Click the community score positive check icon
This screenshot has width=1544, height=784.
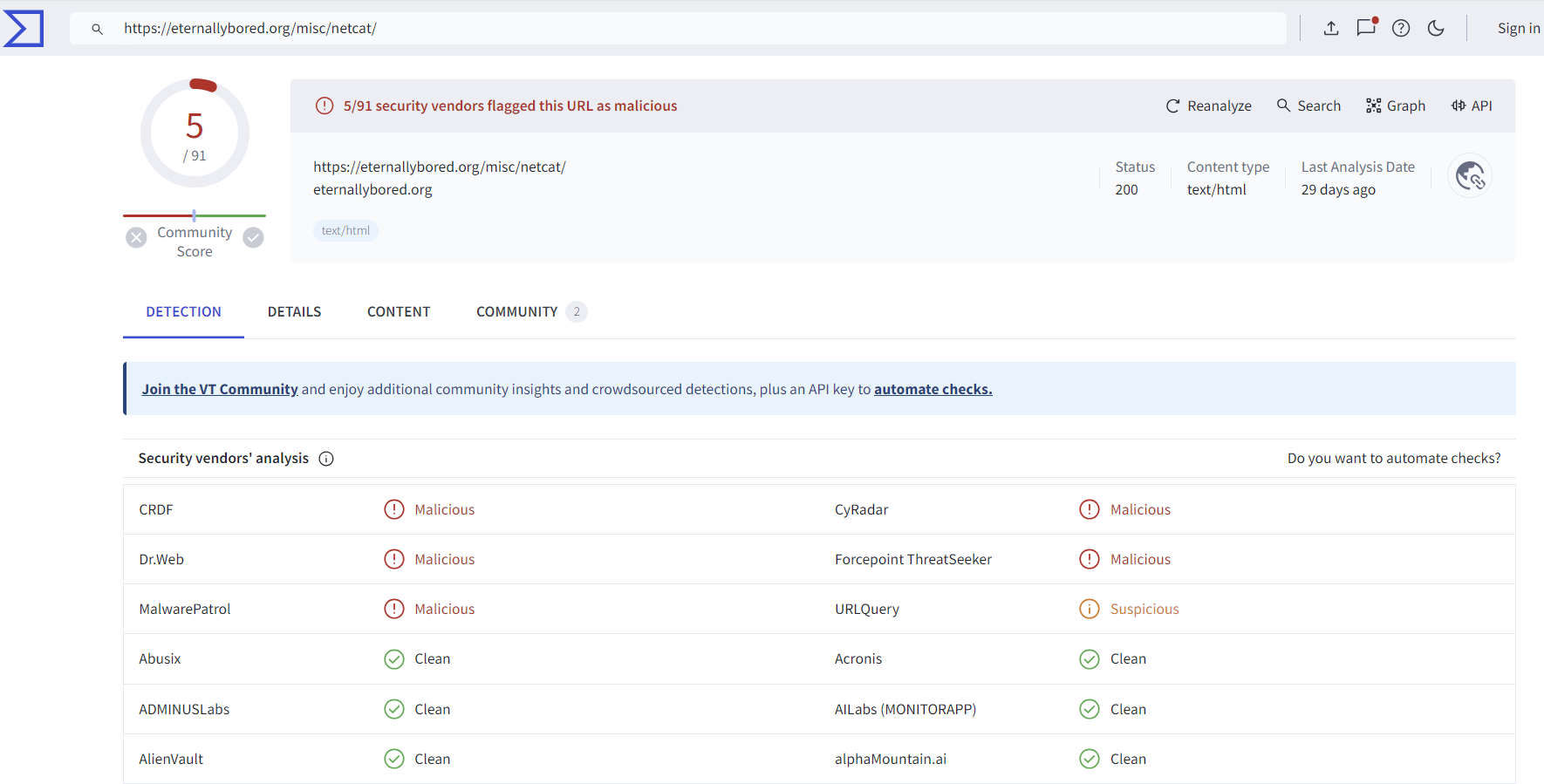pyautogui.click(x=253, y=237)
